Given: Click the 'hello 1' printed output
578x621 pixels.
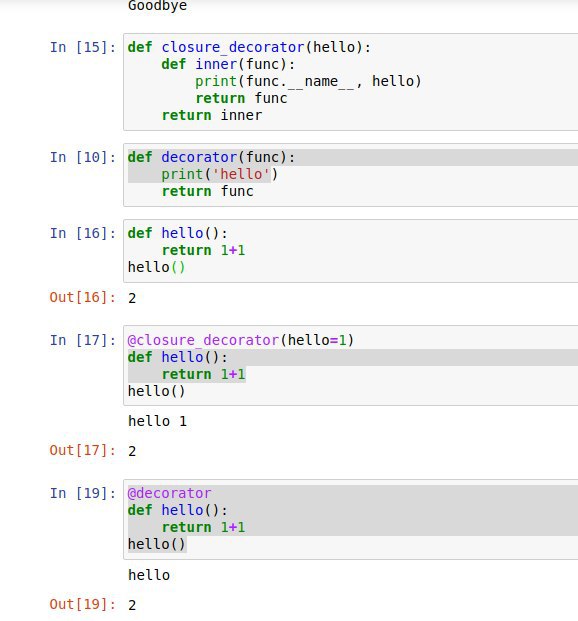Looking at the screenshot, I should pyautogui.click(x=157, y=421).
